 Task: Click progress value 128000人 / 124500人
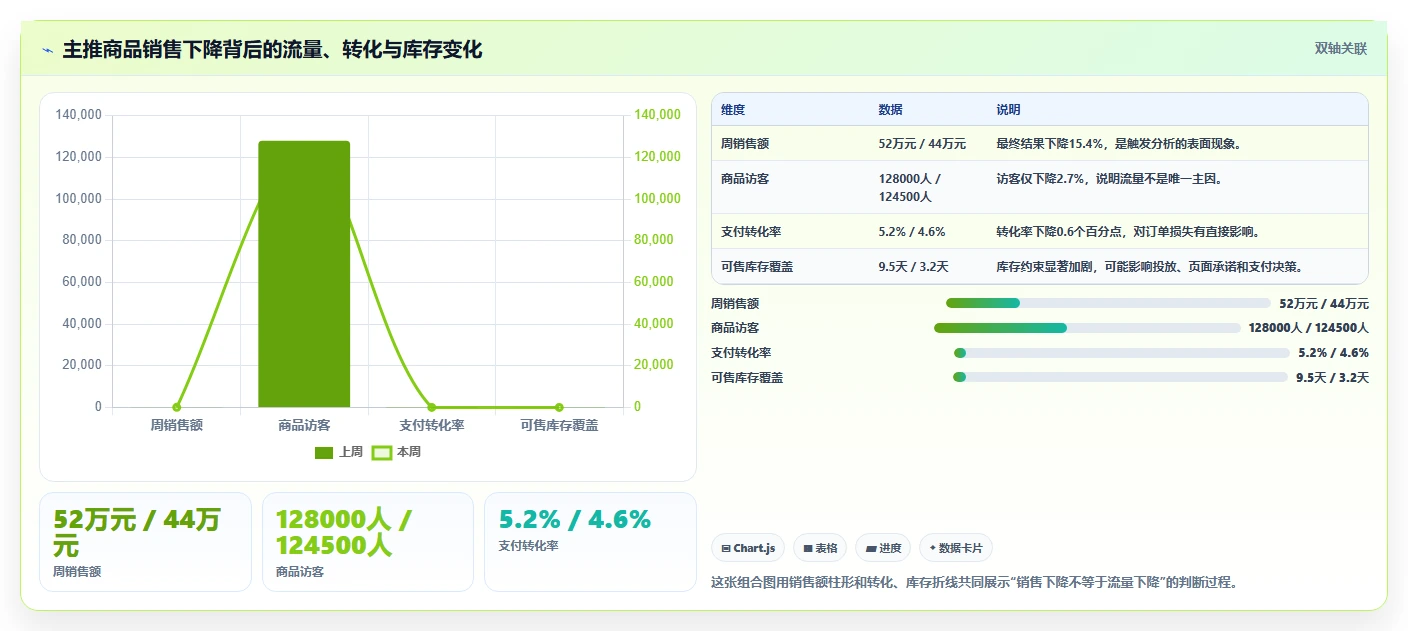(1309, 328)
